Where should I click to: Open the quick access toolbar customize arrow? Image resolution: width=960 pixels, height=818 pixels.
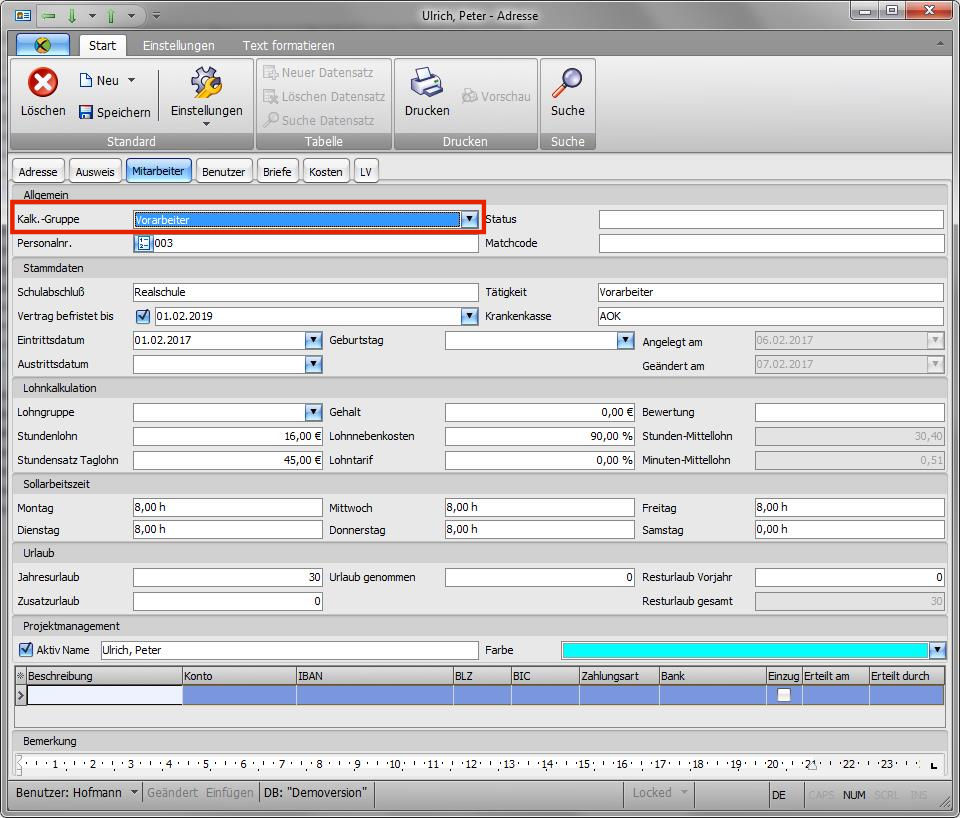click(156, 15)
